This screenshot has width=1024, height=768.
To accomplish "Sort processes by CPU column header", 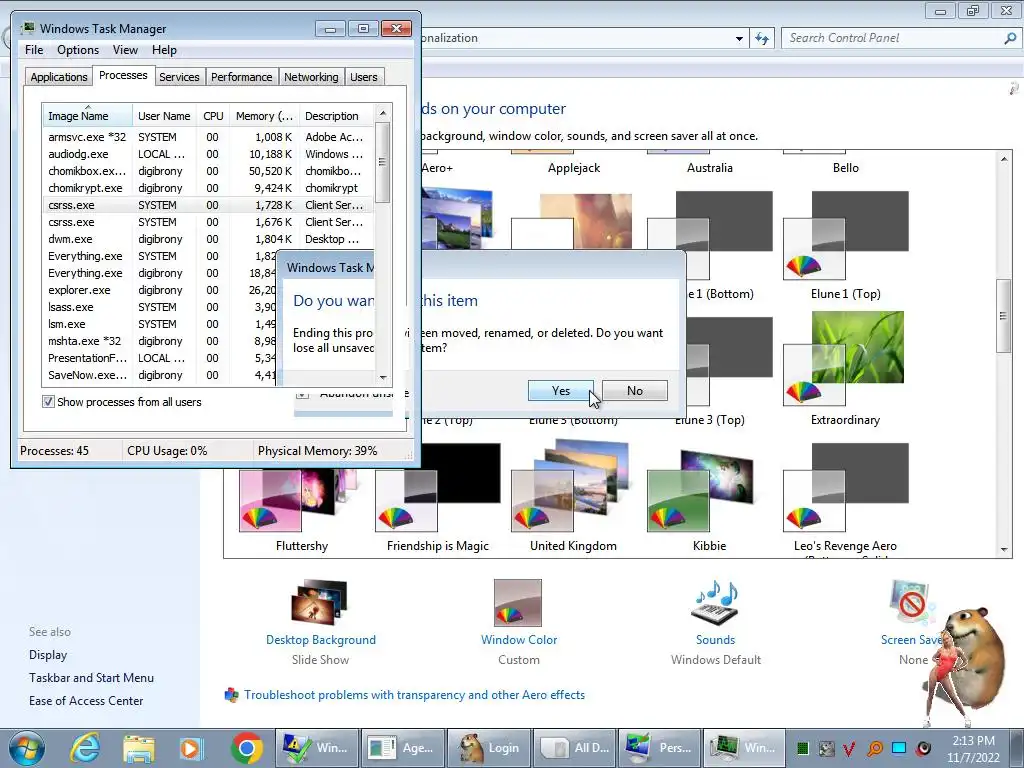I will coord(213,115).
